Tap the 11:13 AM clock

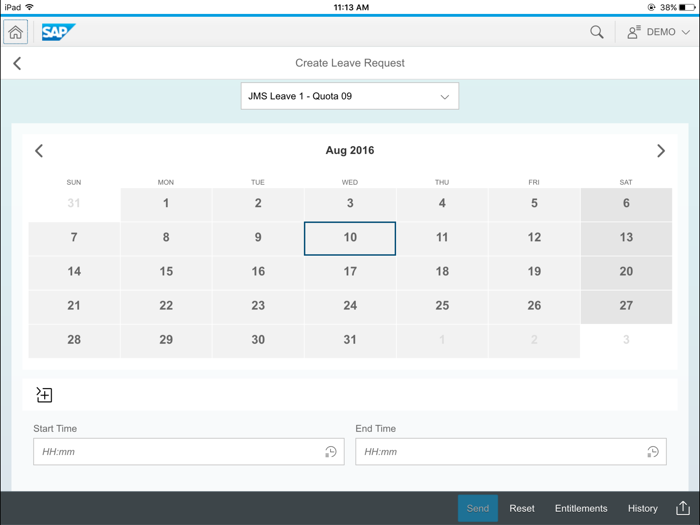pyautogui.click(x=351, y=7)
